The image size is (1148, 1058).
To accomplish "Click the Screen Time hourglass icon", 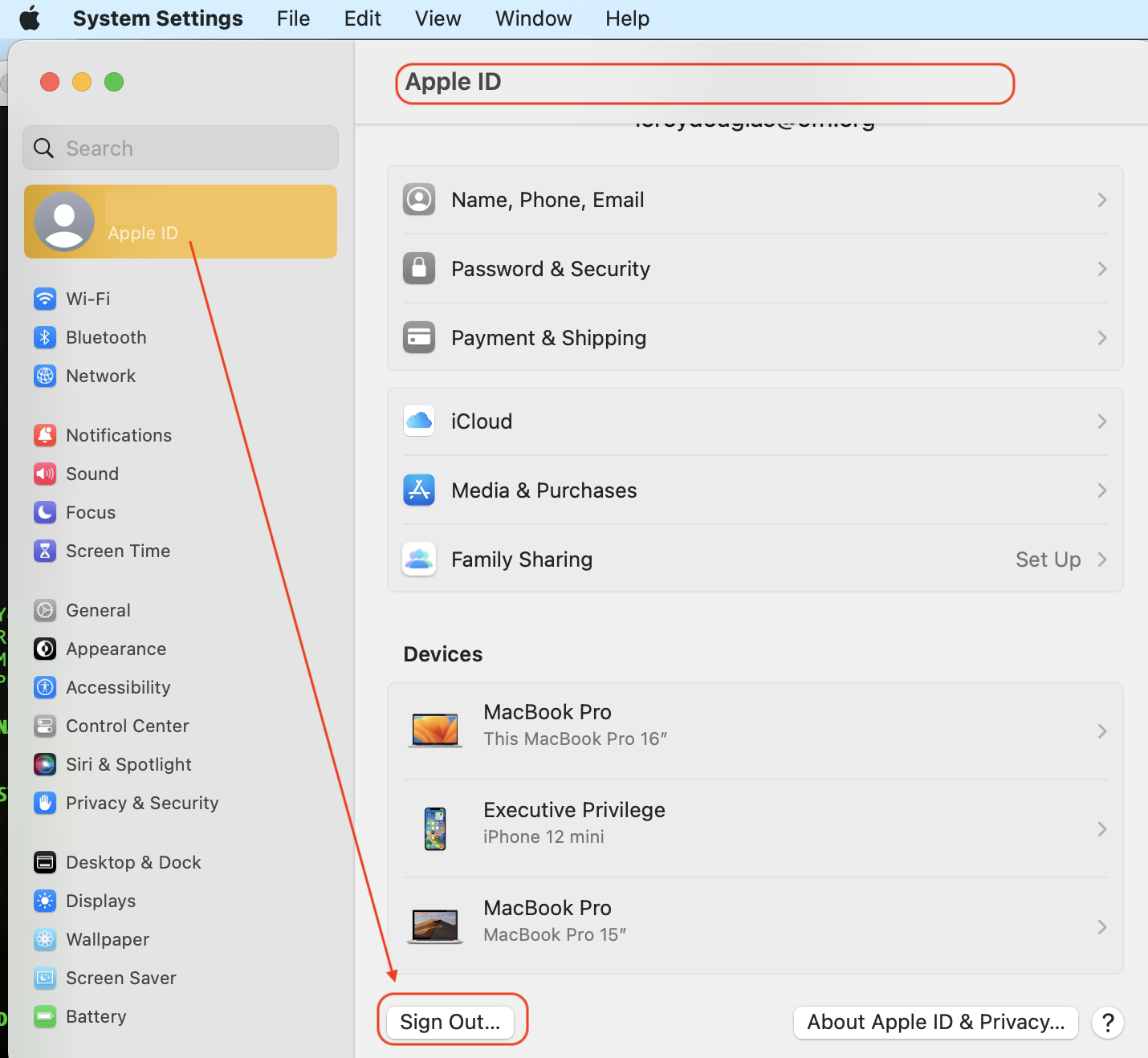I will (45, 551).
